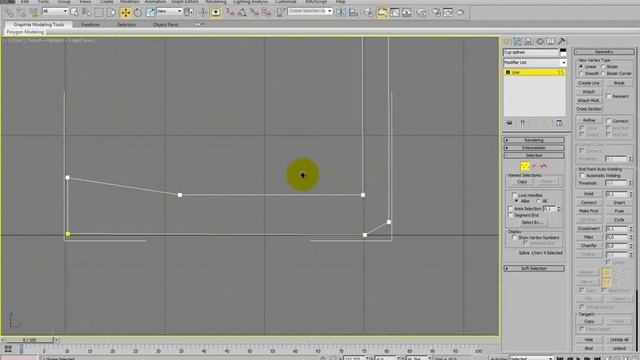Open the Create panel tab icon
Screen dimensions: 640x360
[x=507, y=41]
